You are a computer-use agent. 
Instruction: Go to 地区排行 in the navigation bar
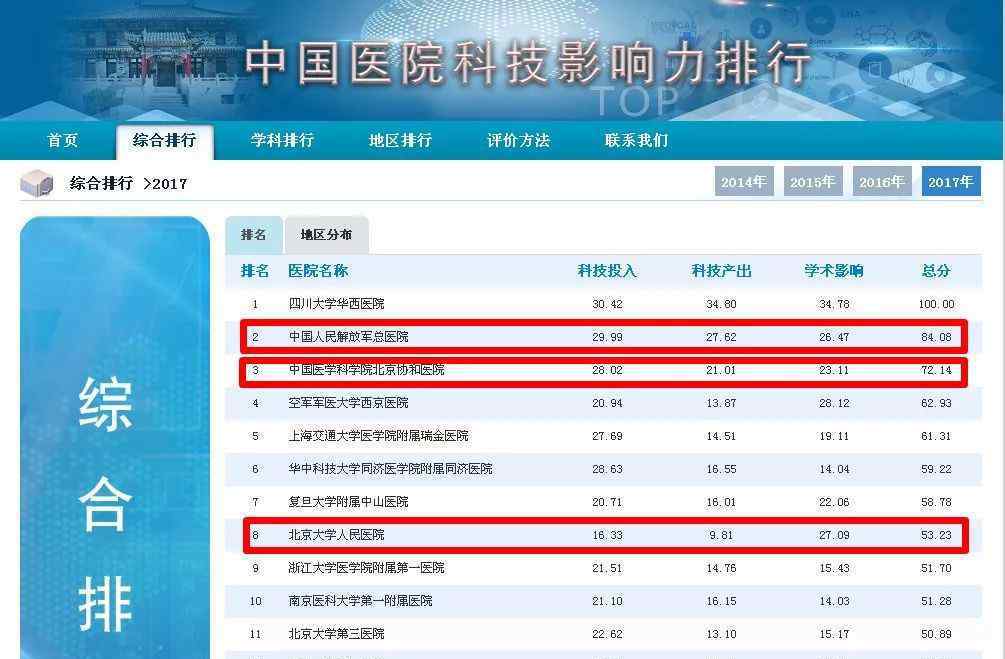tap(401, 140)
